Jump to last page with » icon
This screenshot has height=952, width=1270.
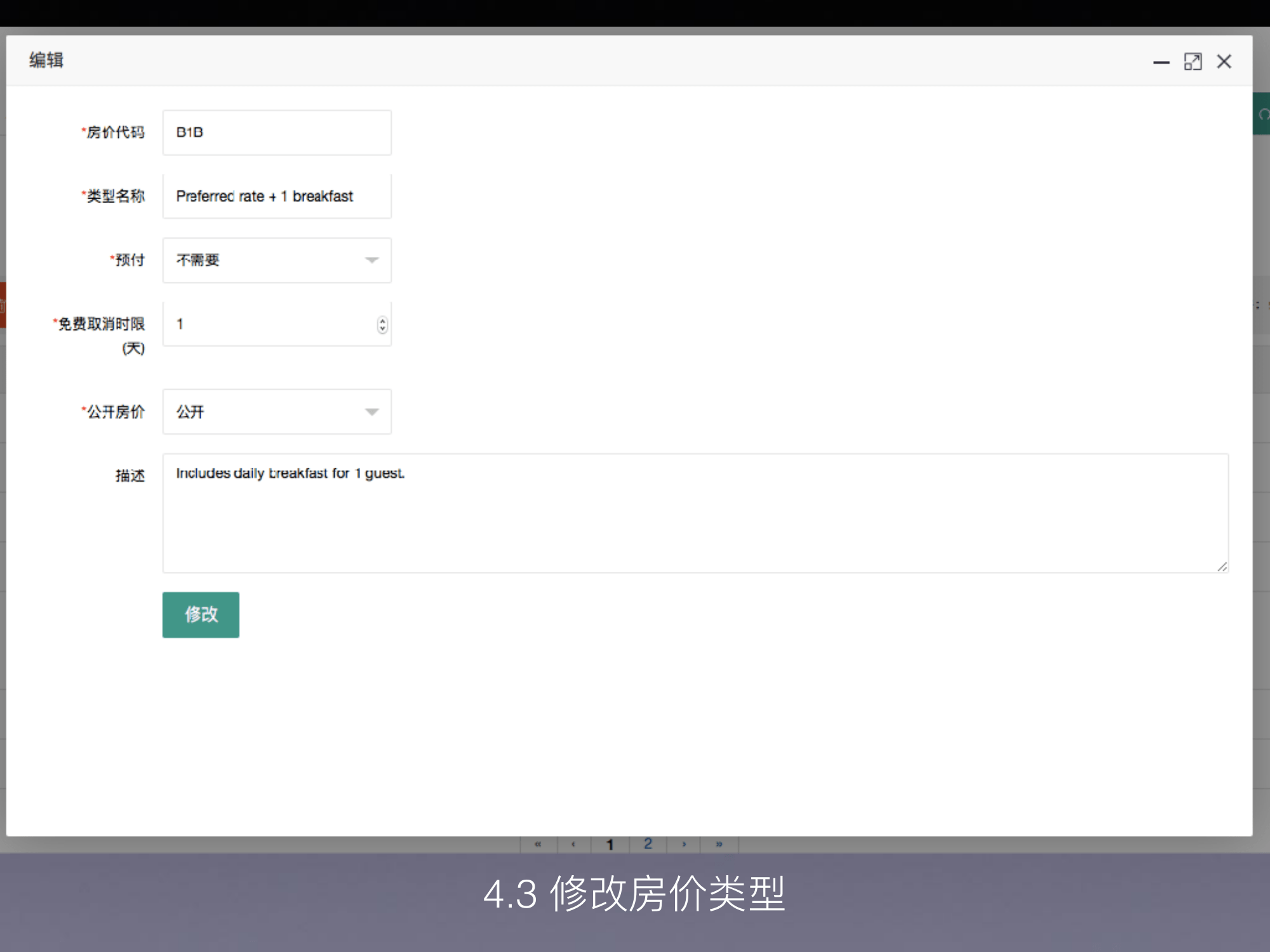coord(719,844)
